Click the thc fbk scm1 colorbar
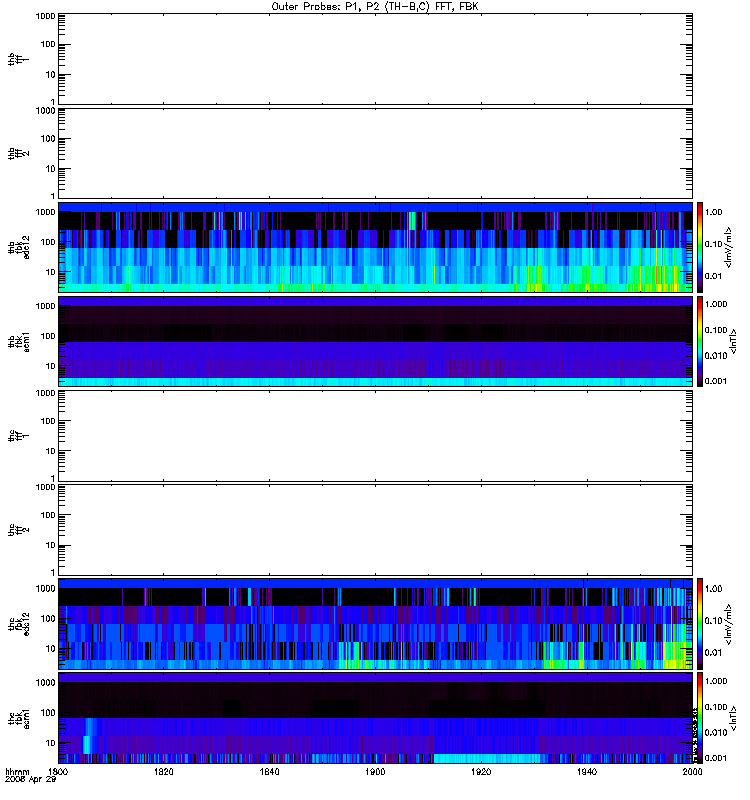750x800 pixels. 700,718
